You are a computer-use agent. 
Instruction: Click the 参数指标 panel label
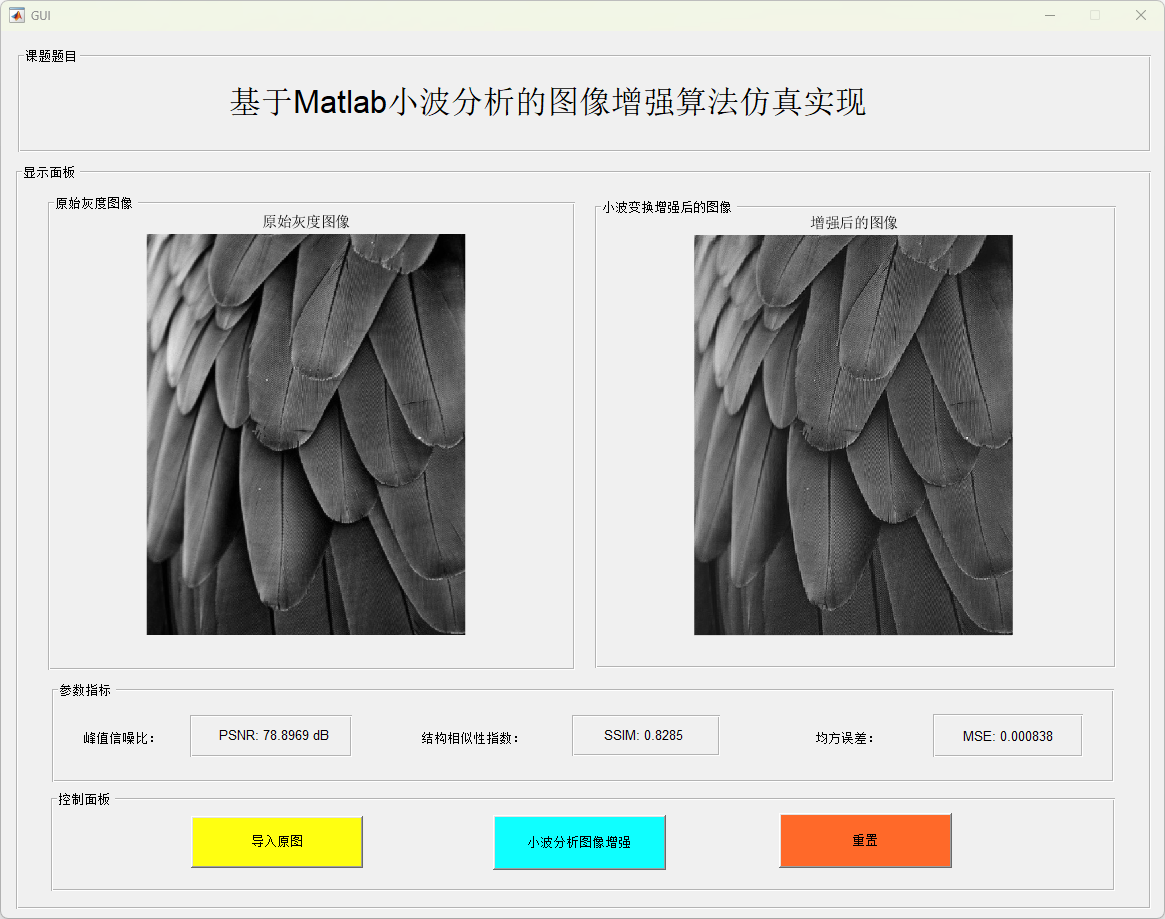85,690
